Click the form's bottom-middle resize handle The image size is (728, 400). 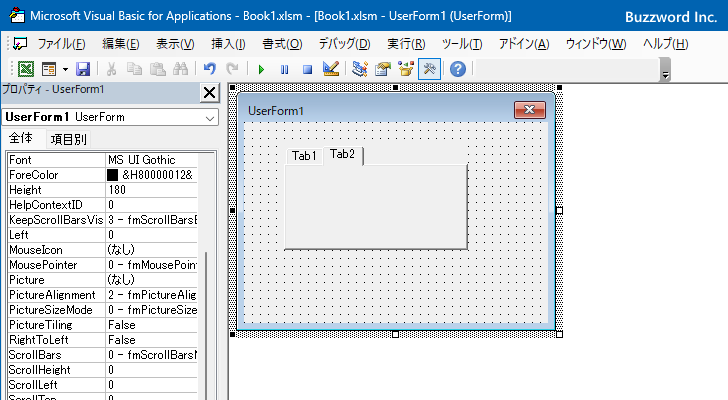click(x=396, y=334)
